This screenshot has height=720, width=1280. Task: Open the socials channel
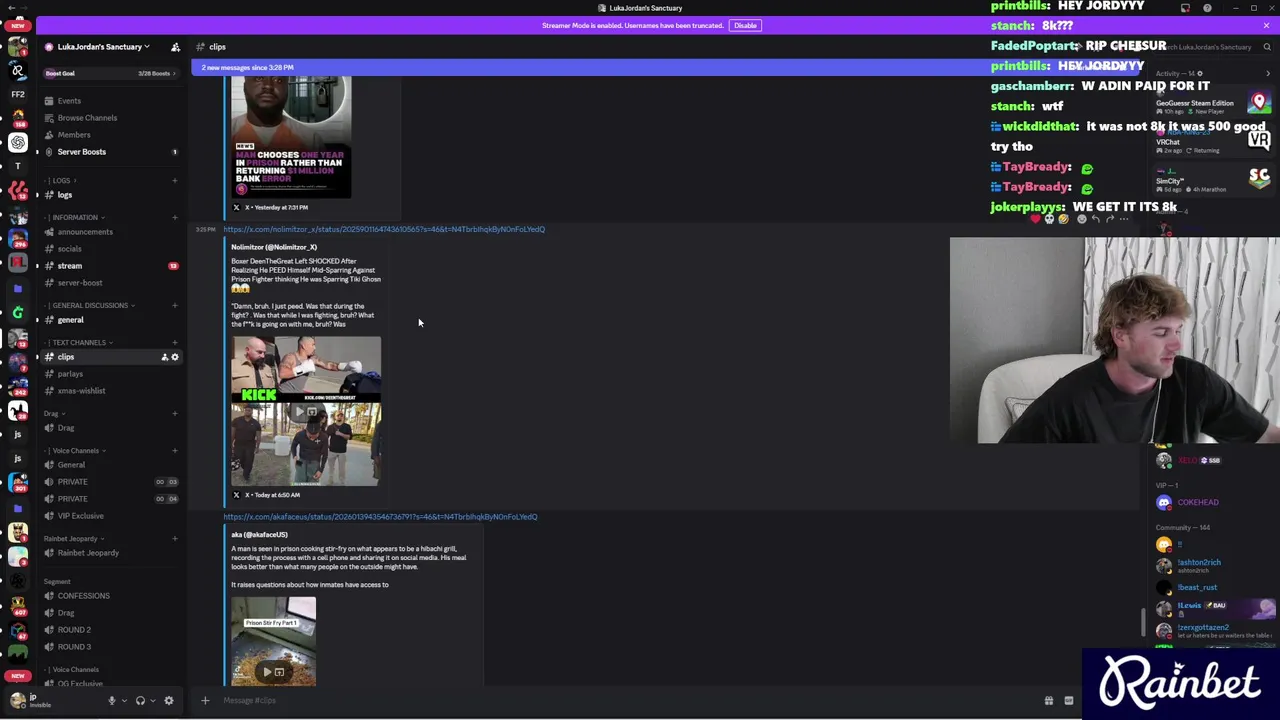(112, 249)
